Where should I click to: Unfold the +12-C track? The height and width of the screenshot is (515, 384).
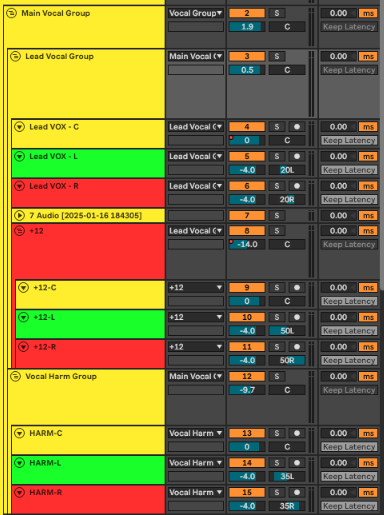coord(23,288)
